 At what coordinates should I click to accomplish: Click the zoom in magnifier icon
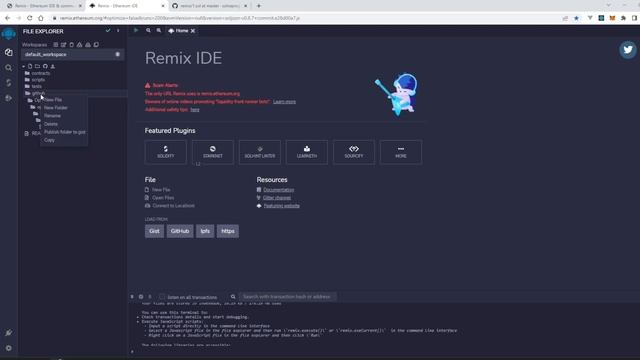point(159,31)
